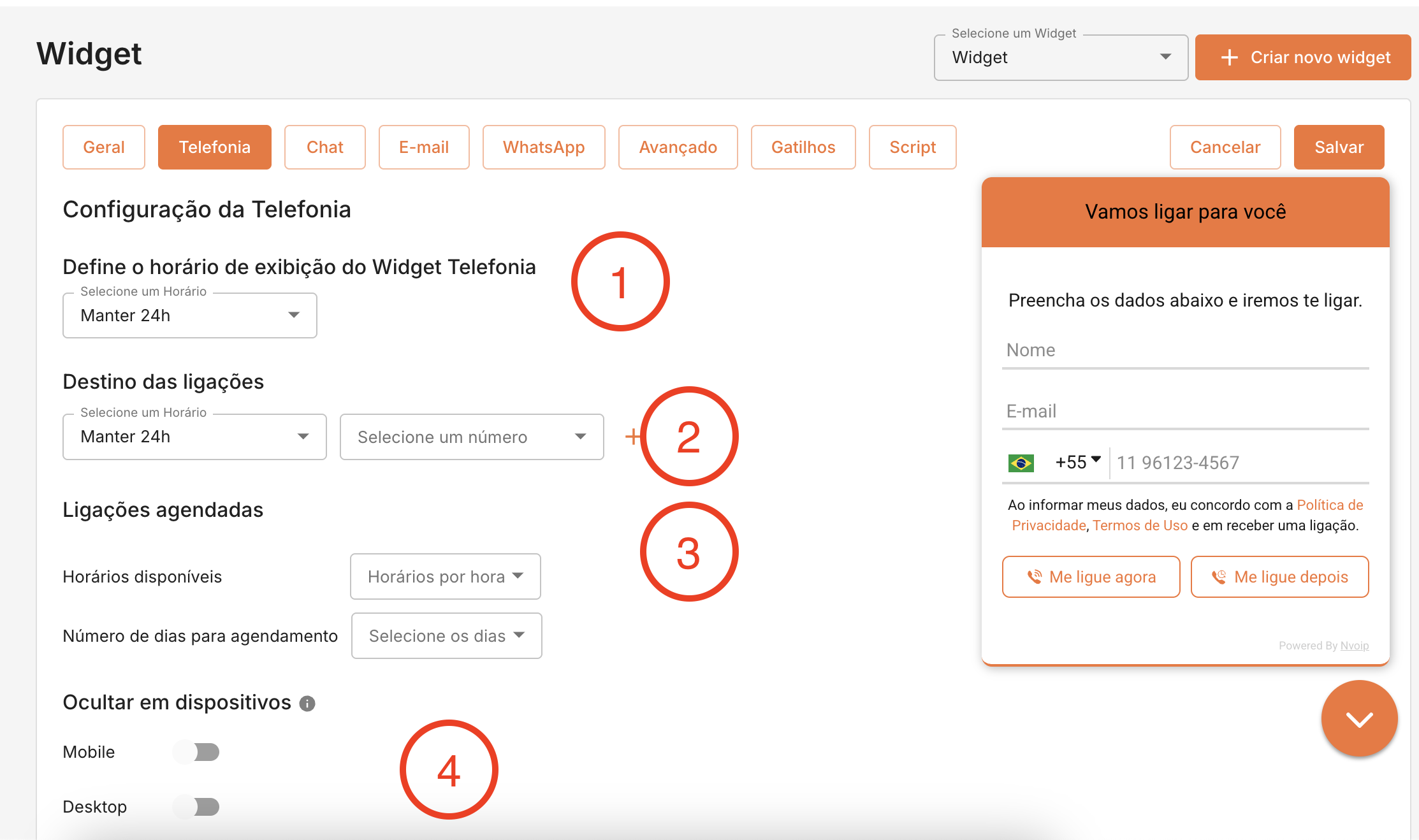
Task: Open Selecione um Widget dropdown
Action: tap(1061, 57)
